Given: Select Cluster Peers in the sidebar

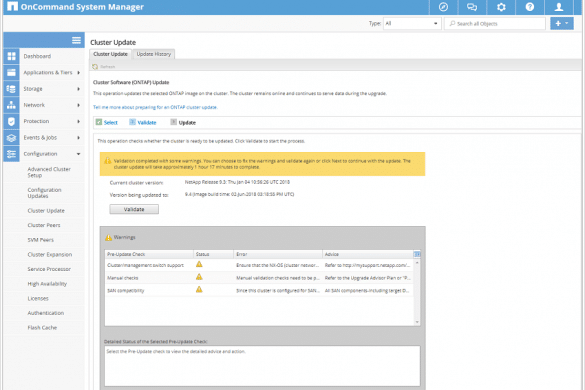Looking at the screenshot, I should pyautogui.click(x=44, y=225).
